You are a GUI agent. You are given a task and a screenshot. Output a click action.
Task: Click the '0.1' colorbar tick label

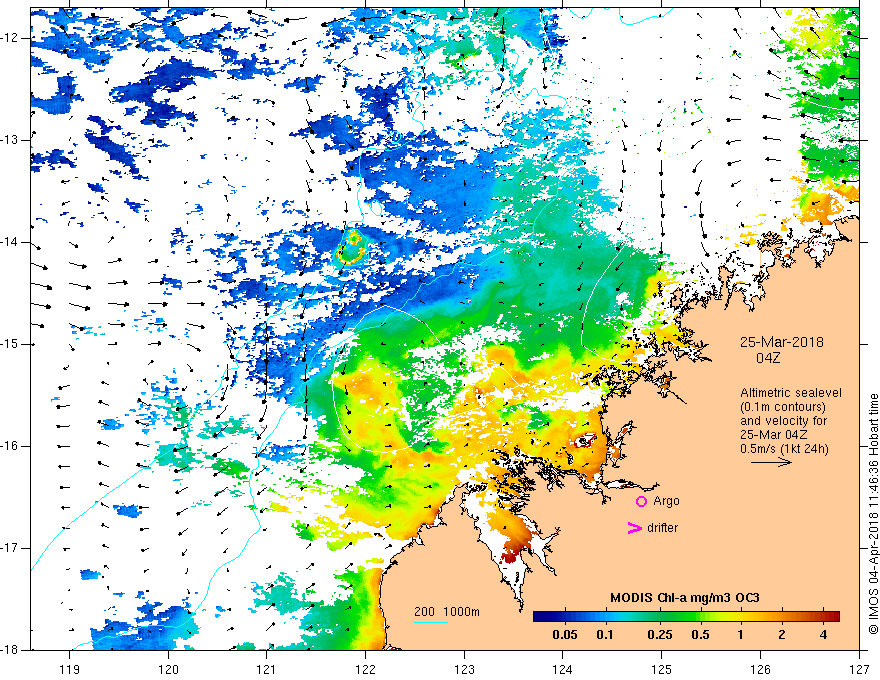[x=604, y=635]
